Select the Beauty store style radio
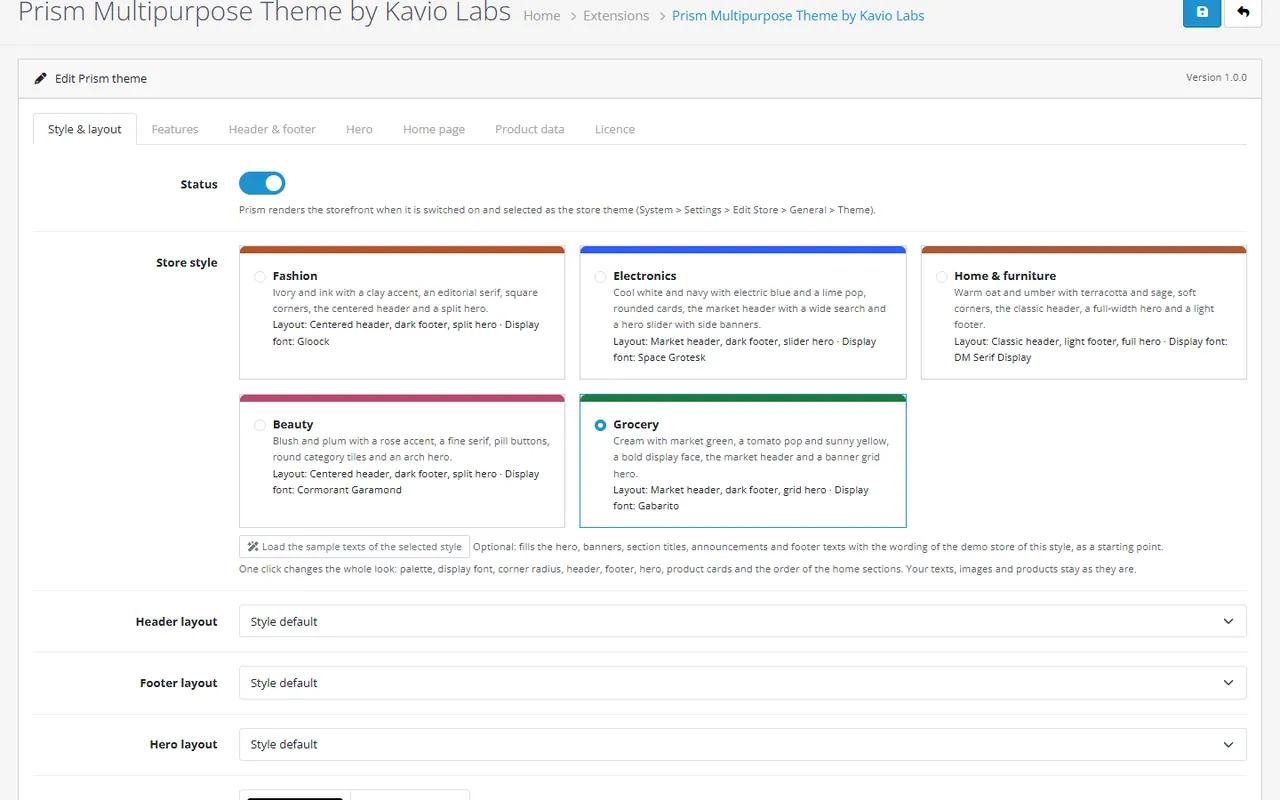Viewport: 1280px width, 800px height. [260, 425]
